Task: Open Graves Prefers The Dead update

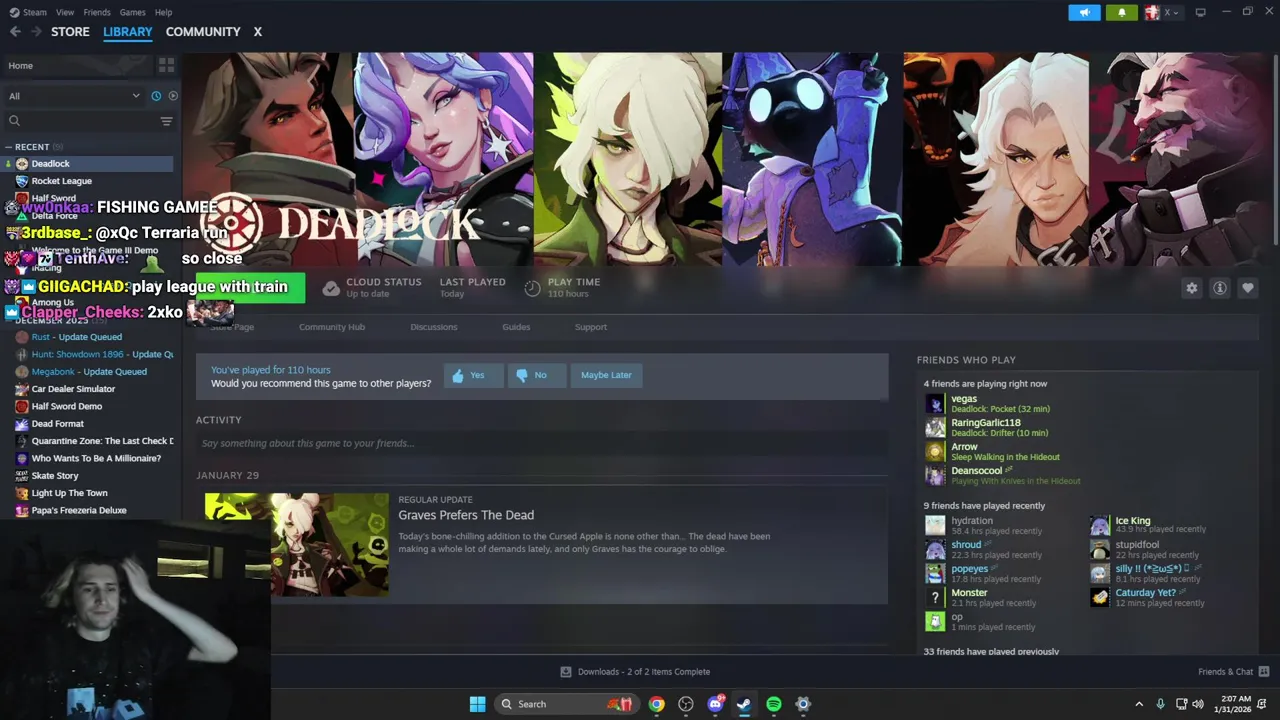Action: (466, 515)
